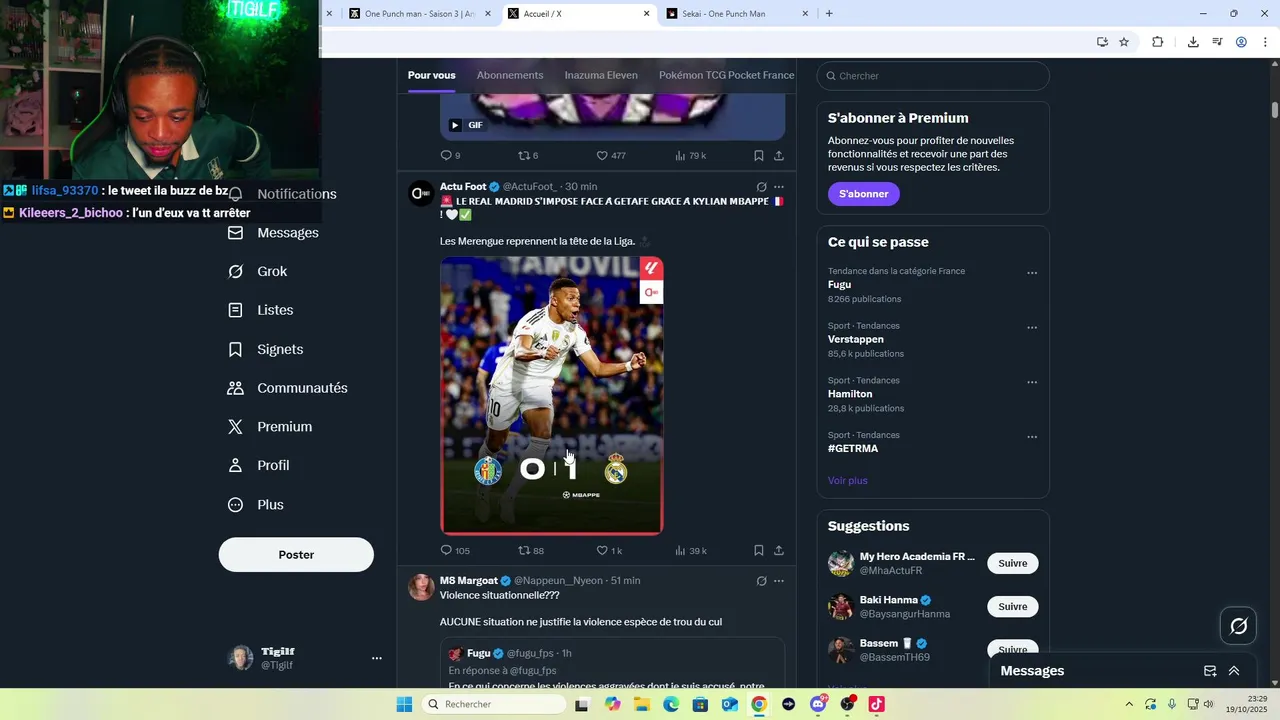Open the Plus circle icon in sidebar
1280x720 pixels.
235,505
